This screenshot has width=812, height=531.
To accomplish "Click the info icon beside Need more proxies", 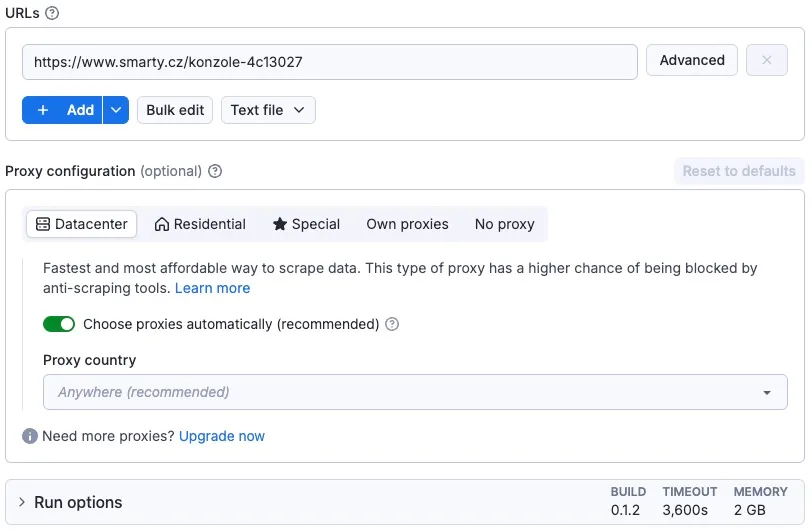I will click(30, 436).
